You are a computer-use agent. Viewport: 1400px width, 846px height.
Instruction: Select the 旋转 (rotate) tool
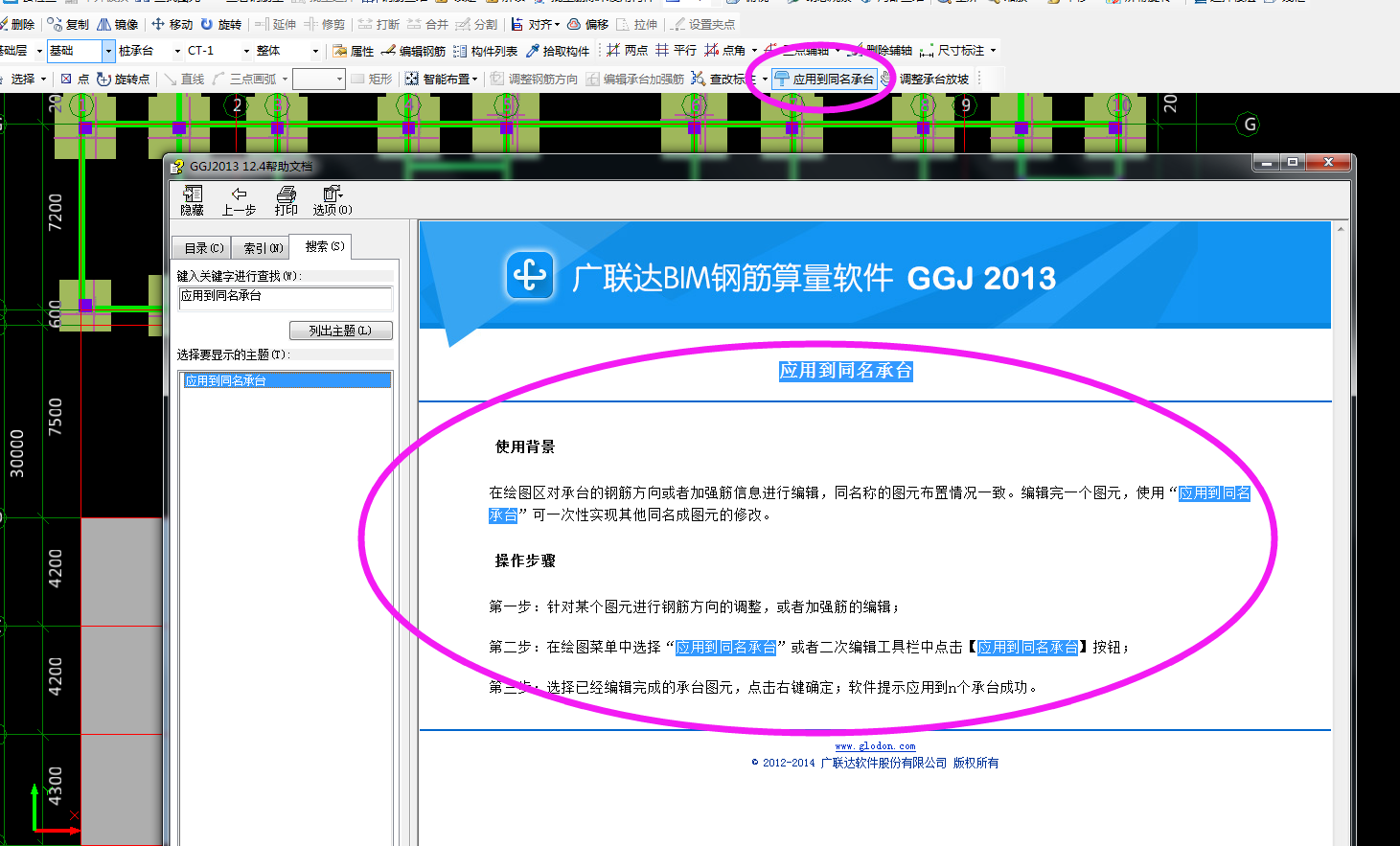(x=221, y=24)
